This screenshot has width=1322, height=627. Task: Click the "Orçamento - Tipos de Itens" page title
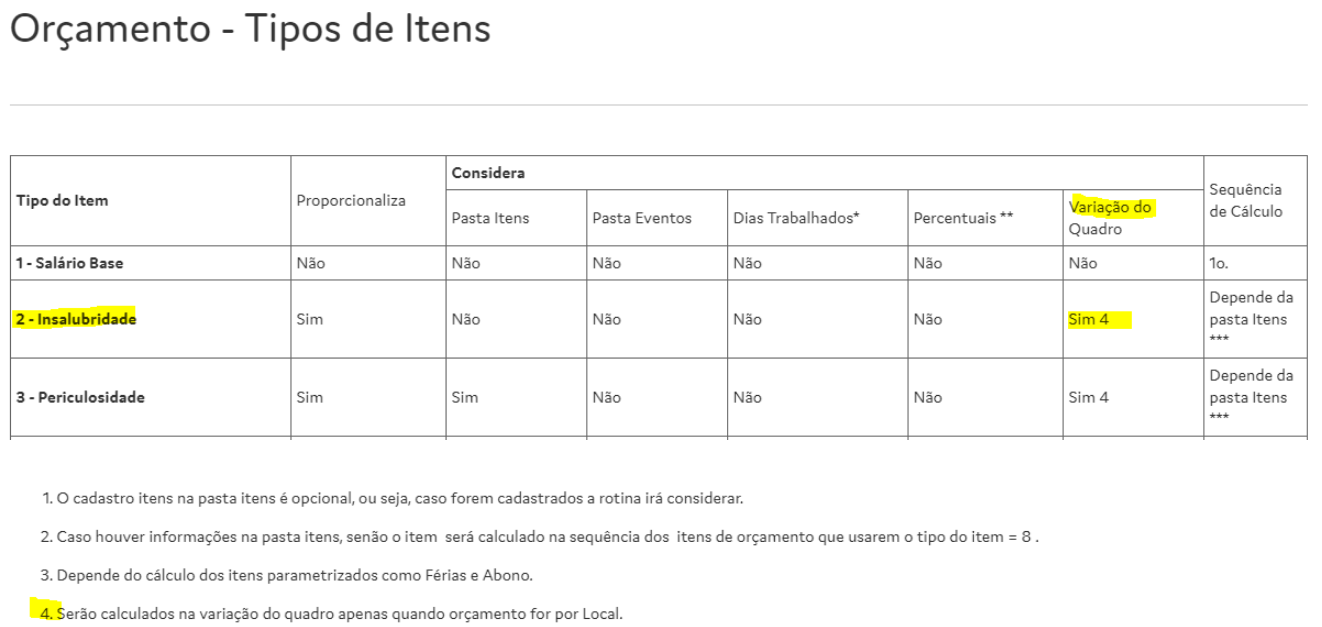coord(250,30)
